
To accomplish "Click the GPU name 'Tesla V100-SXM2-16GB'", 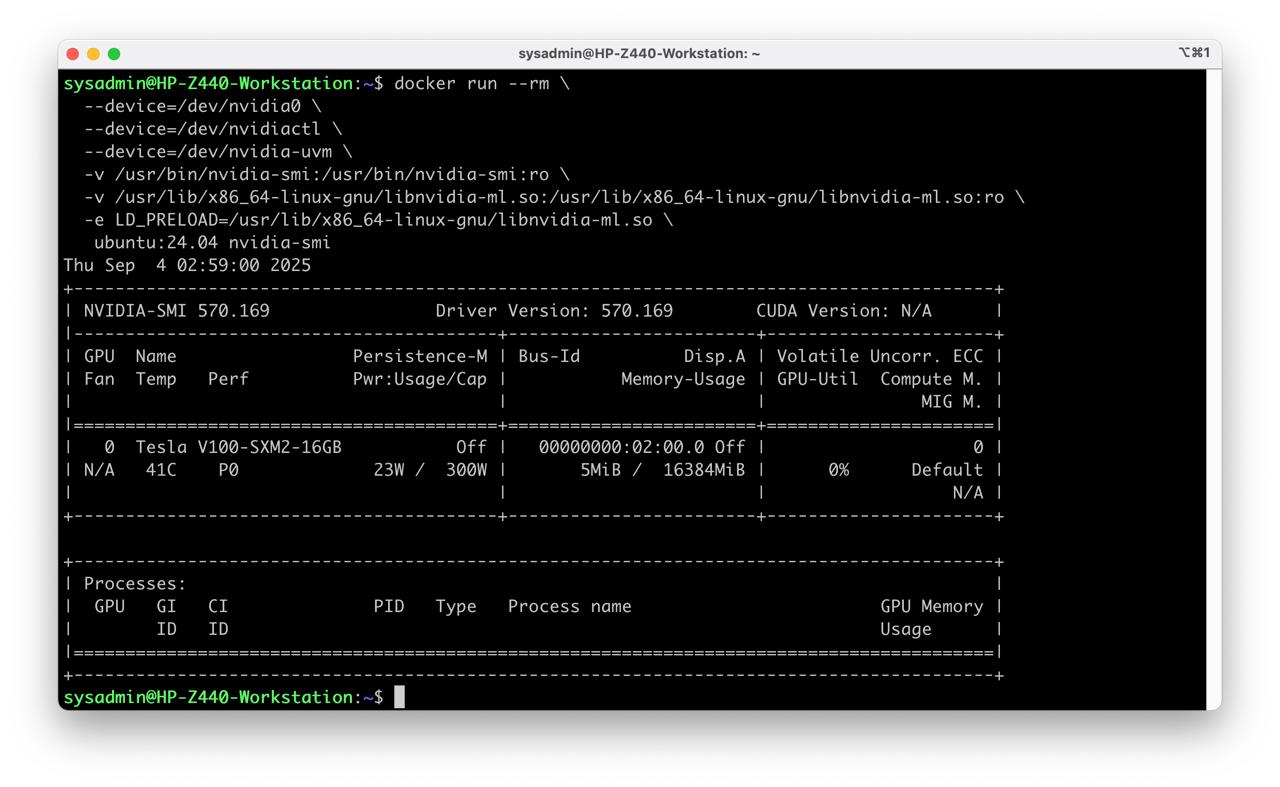I will tap(239, 448).
